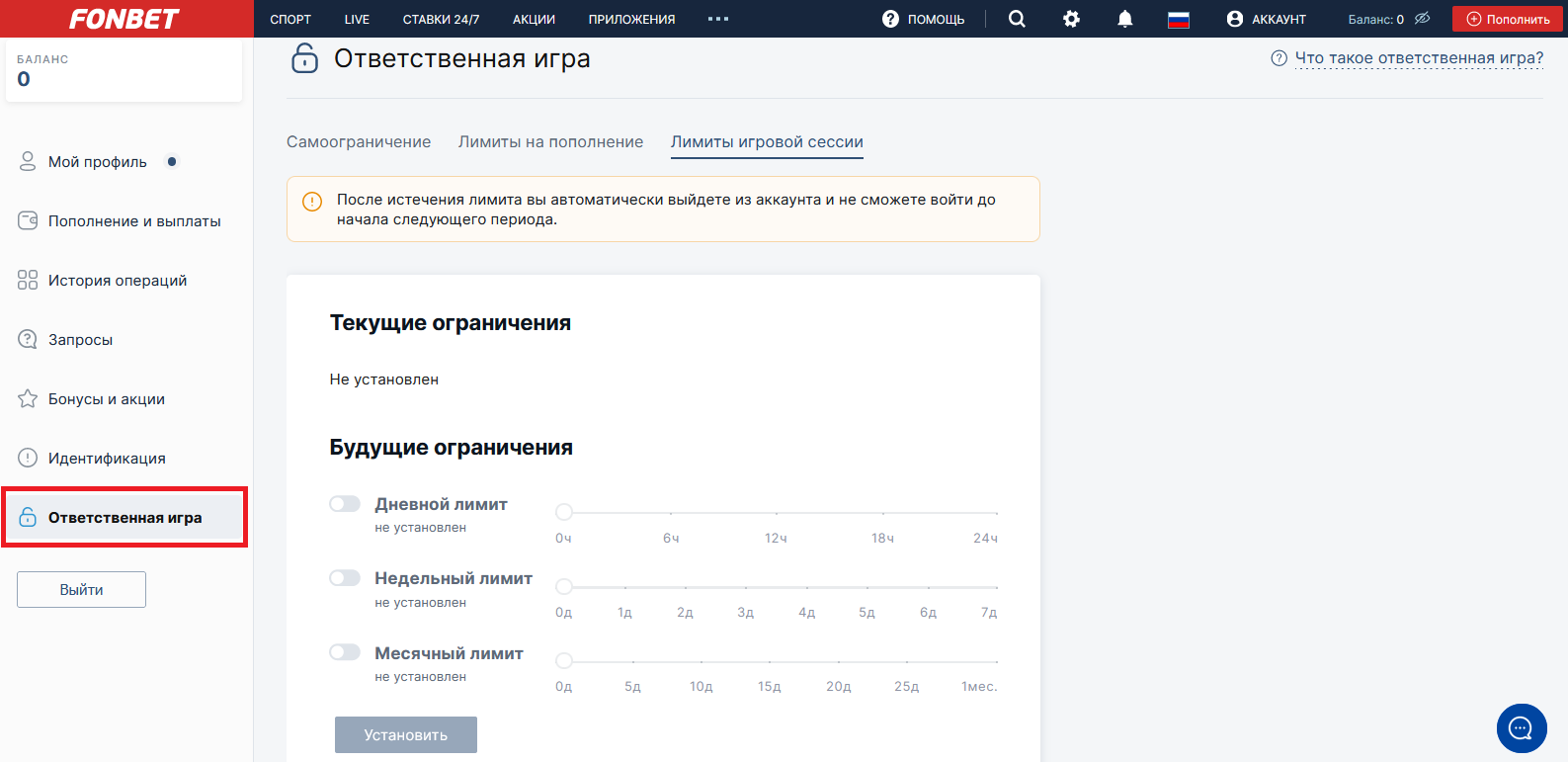Switch to Лимиты на пополнение tab
Image resolution: width=1568 pixels, height=762 pixels.
click(550, 141)
